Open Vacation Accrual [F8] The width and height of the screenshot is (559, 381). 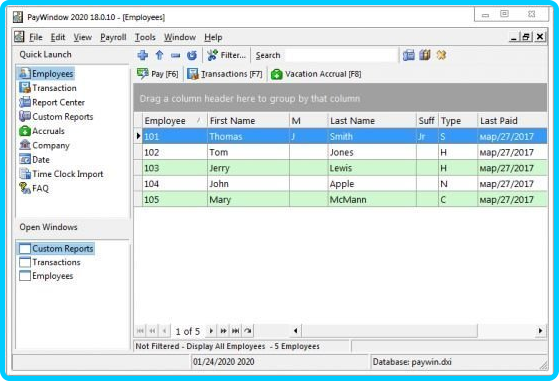tap(316, 74)
